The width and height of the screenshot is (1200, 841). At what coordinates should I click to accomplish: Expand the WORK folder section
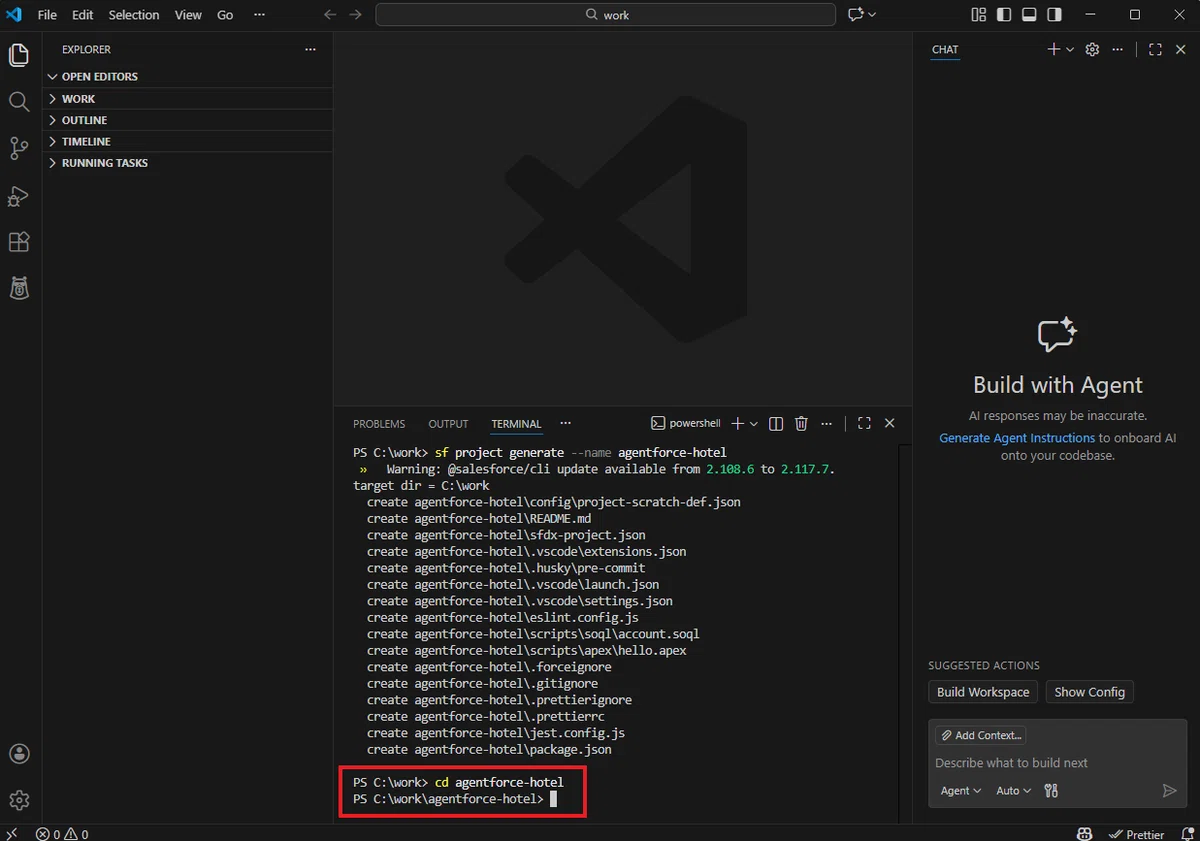click(x=189, y=98)
